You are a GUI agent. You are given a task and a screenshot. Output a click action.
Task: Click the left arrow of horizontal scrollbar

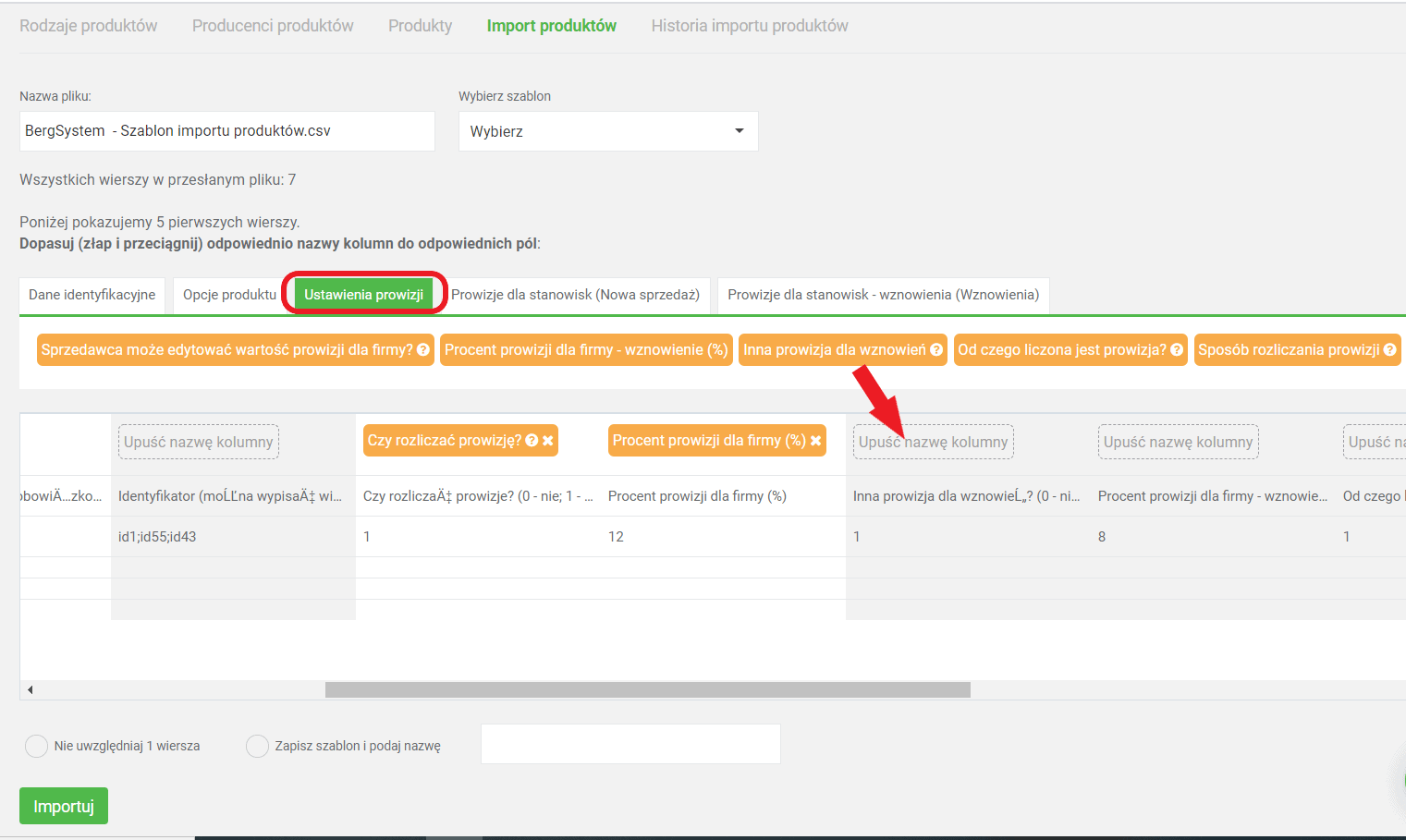pyautogui.click(x=31, y=689)
